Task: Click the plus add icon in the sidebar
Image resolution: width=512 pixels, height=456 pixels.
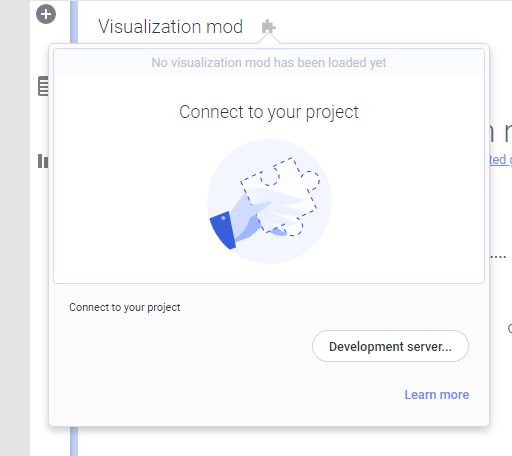Action: pyautogui.click(x=46, y=14)
